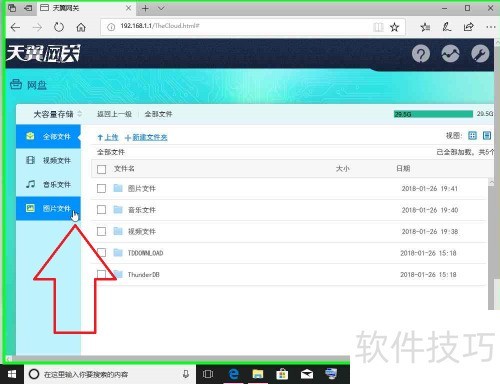Open the favorites hub icon
The height and width of the screenshot is (384, 500).
click(x=425, y=27)
